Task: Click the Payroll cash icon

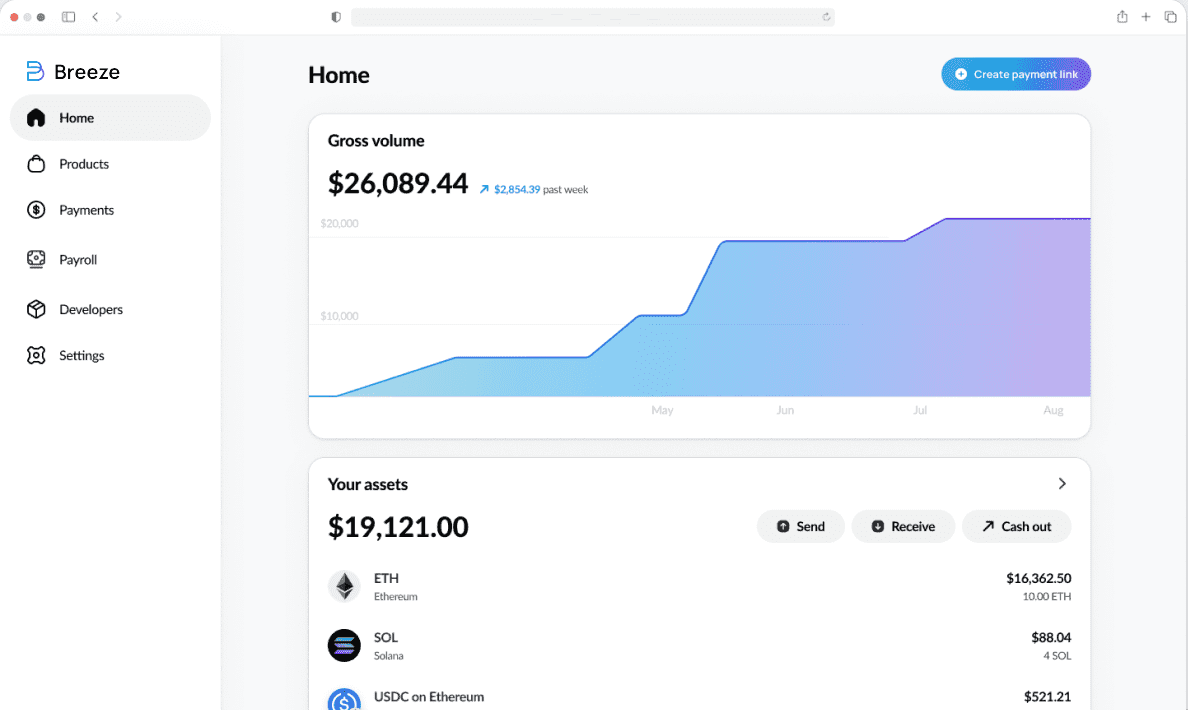Action: [x=36, y=259]
